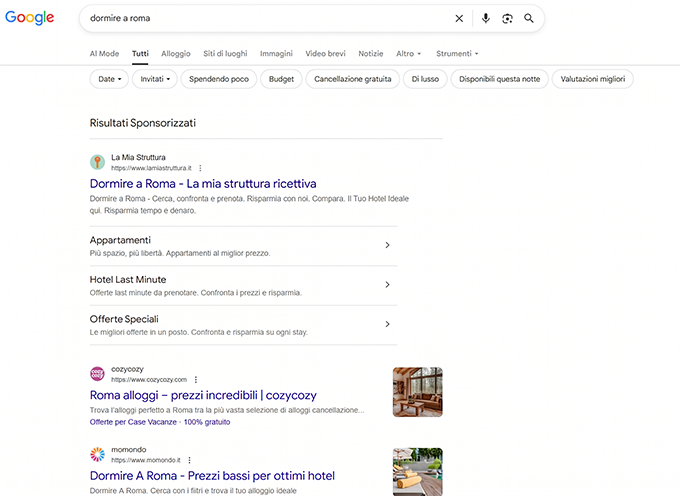Click La Mia Struttura favicon
Screen dimensions: 680x496
coord(97,162)
